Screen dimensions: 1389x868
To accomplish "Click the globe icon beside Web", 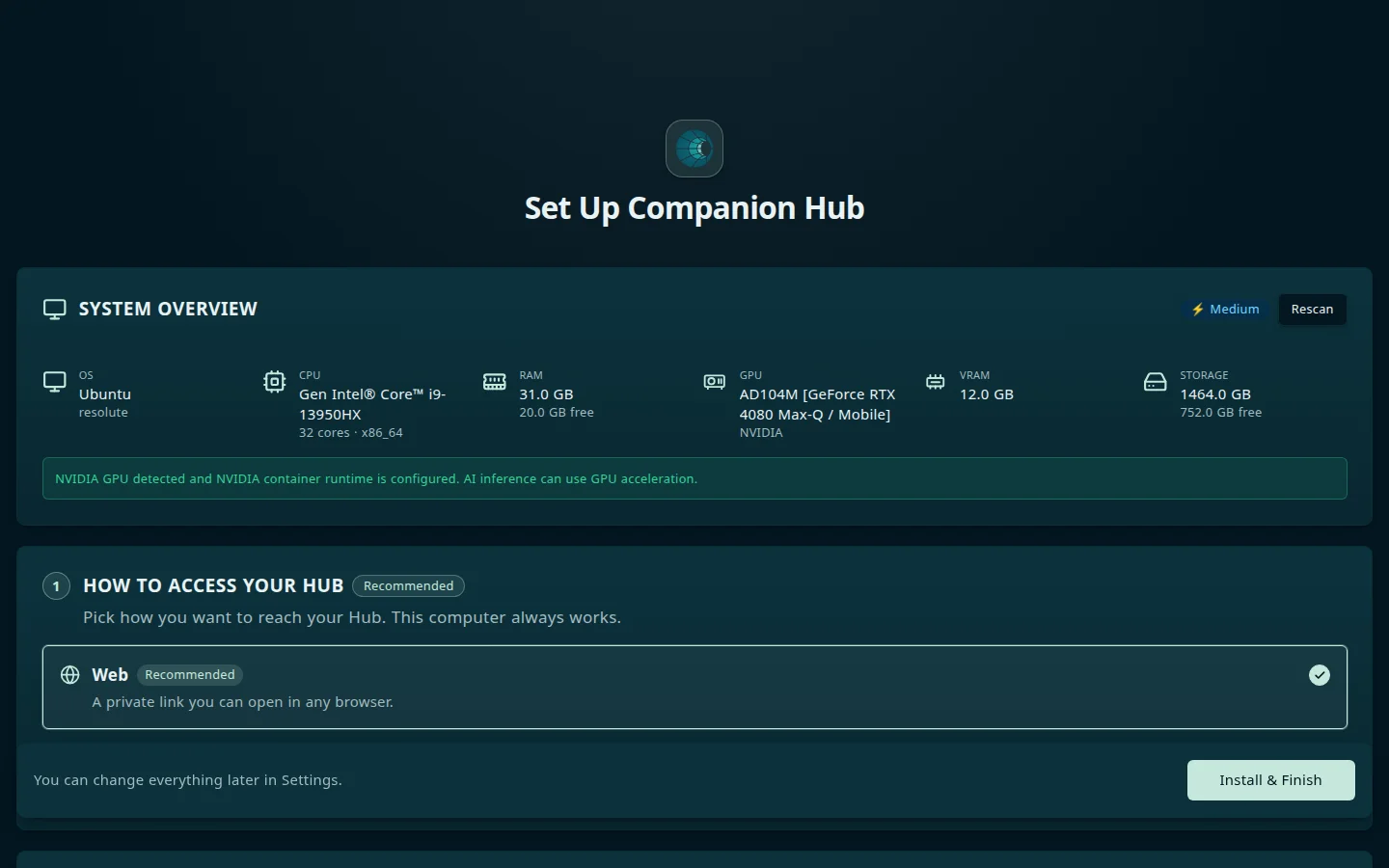I will tap(70, 675).
